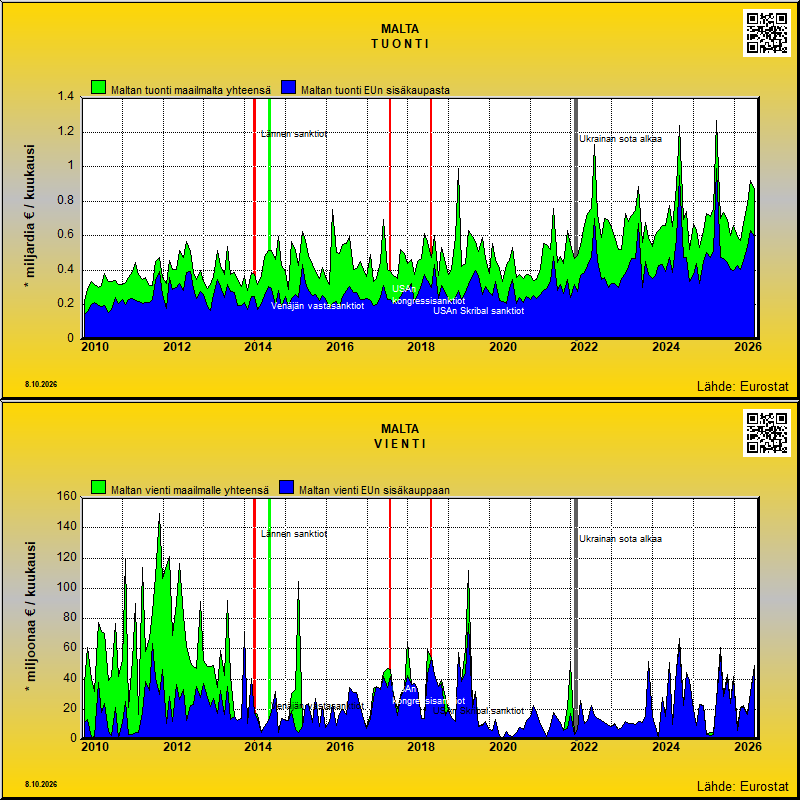Screen dimensions: 800x800
Task: Click the QR code in the TUONTI chart
Action: [x=766, y=33]
